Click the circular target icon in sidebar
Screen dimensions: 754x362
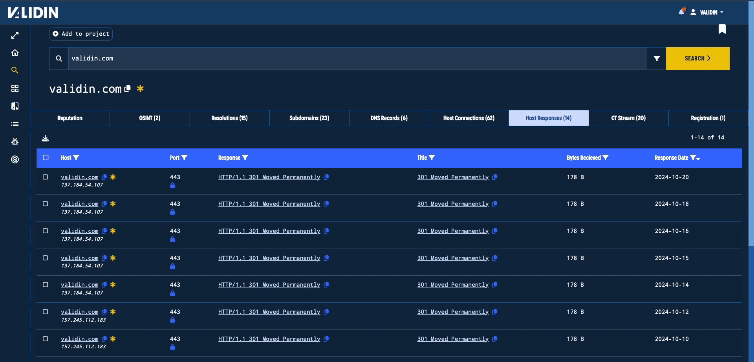coord(15,160)
